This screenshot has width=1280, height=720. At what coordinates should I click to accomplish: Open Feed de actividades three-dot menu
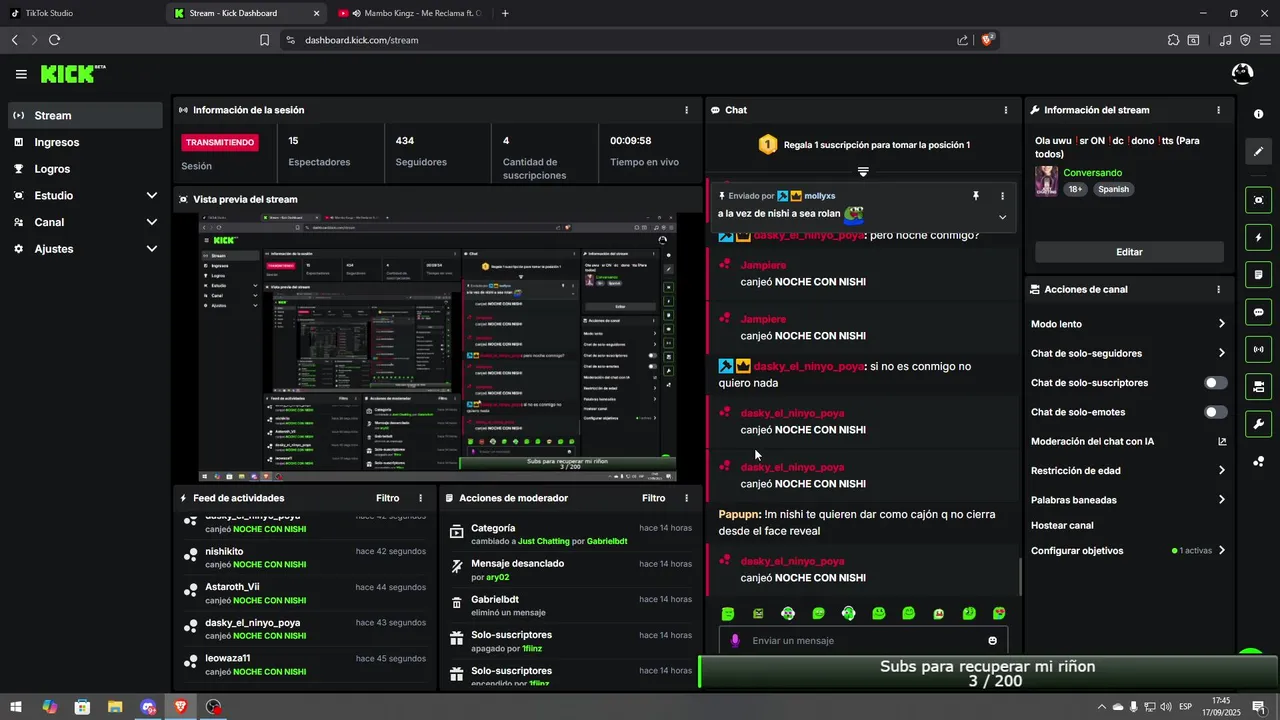420,498
